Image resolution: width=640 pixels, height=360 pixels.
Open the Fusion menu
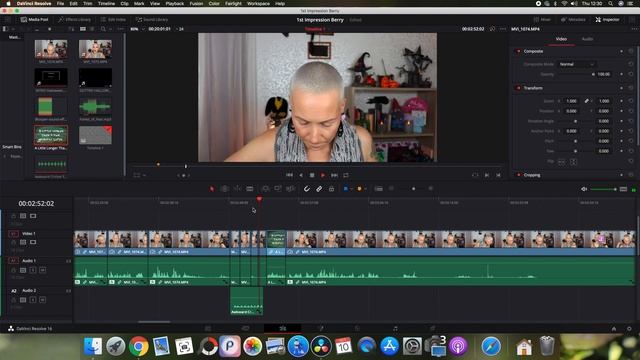[196, 3]
